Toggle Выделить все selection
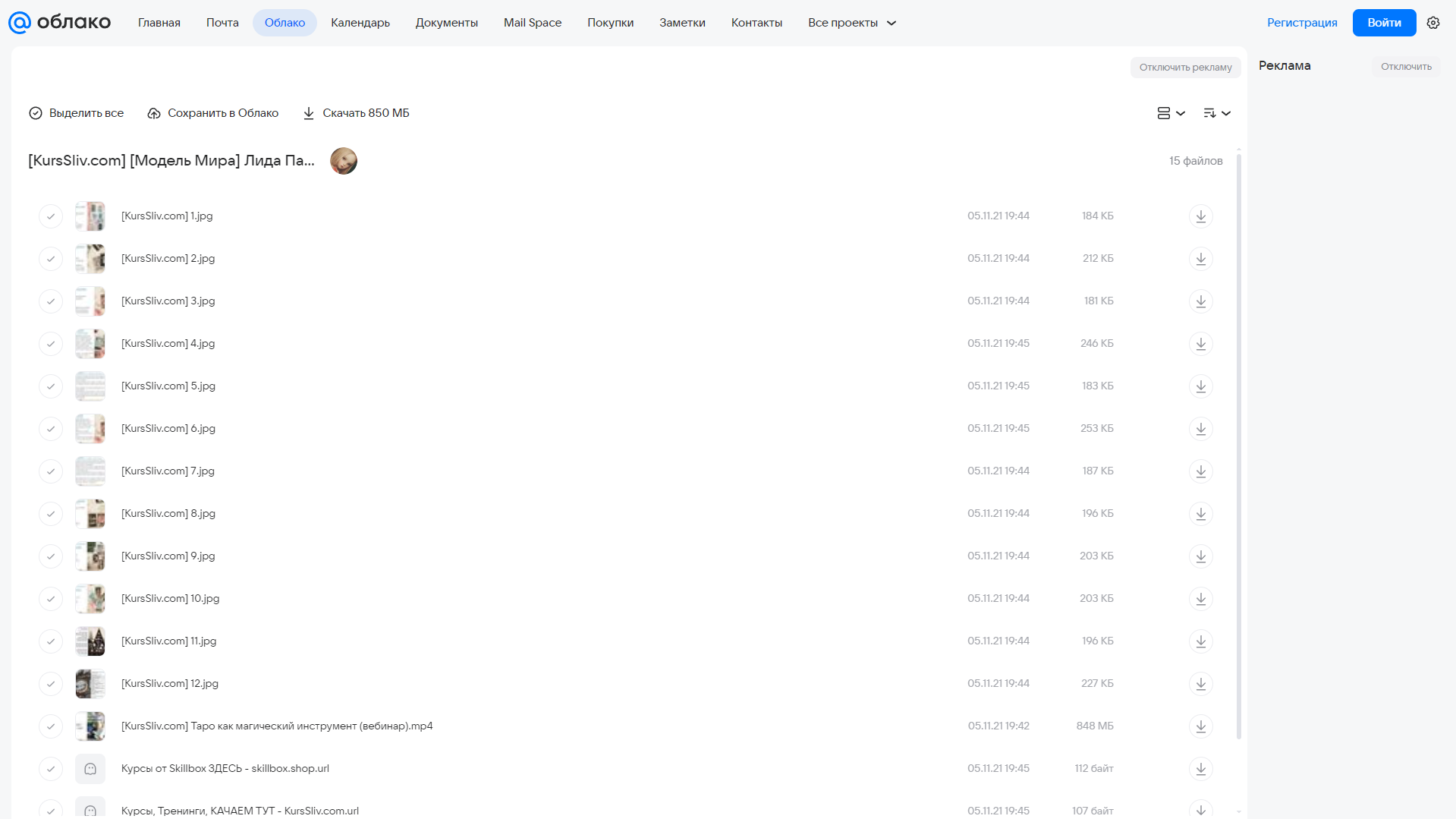The width and height of the screenshot is (1456, 819). point(76,113)
